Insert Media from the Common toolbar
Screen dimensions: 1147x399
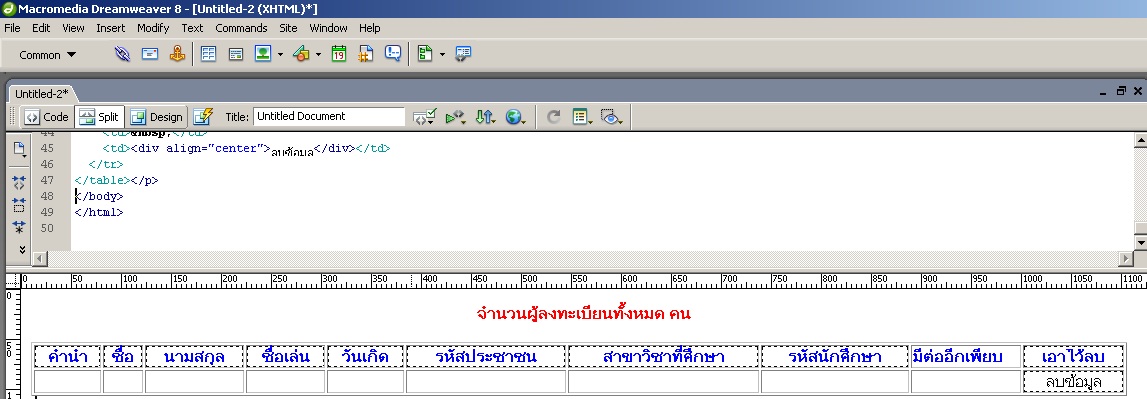pos(301,53)
